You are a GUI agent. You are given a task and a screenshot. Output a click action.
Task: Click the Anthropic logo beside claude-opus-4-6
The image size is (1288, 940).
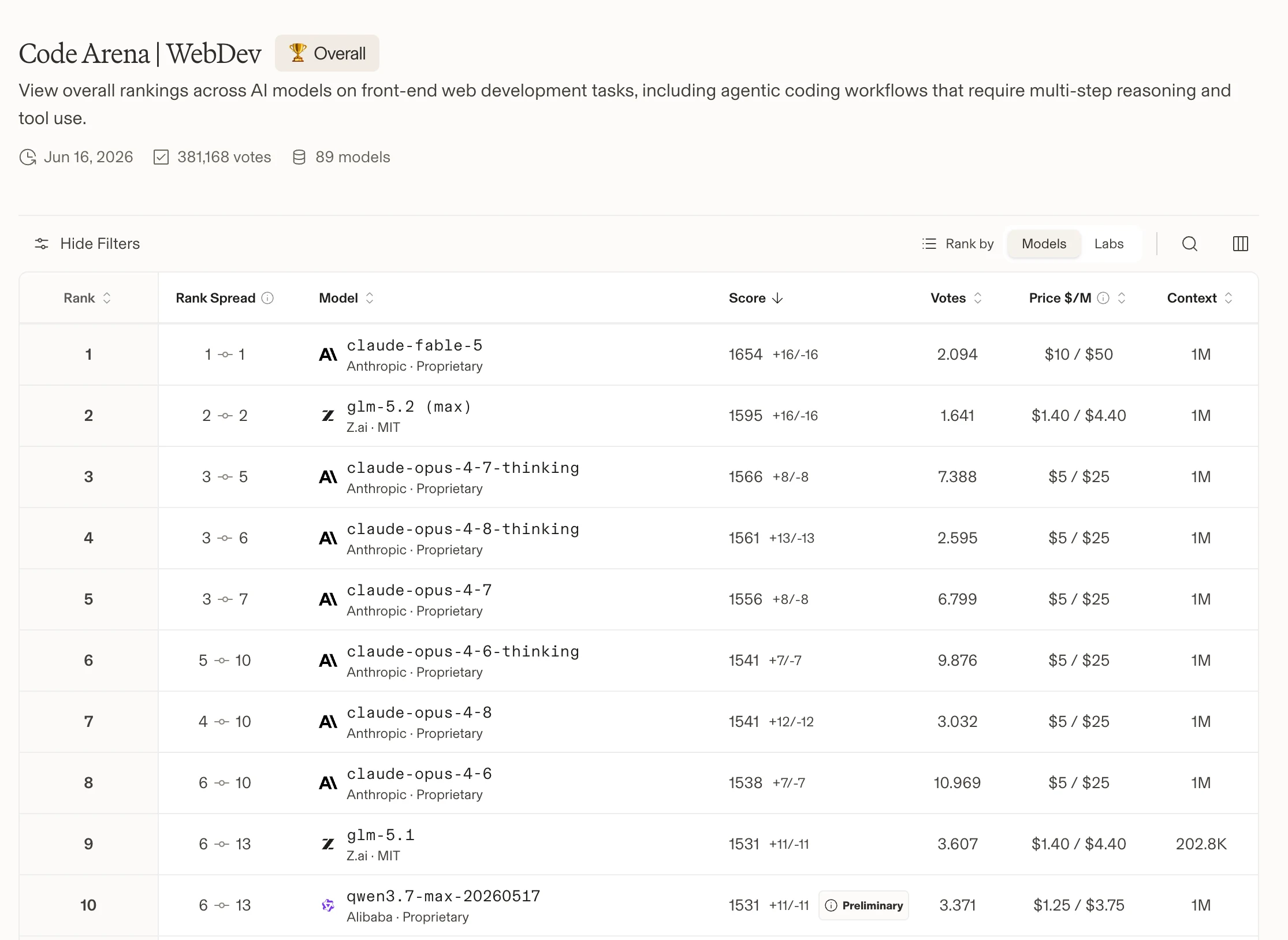tap(328, 783)
